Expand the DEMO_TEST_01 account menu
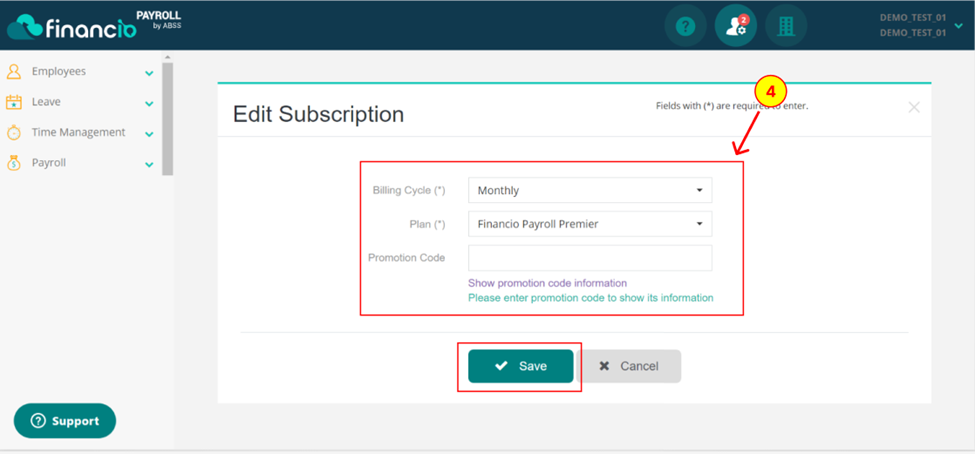 (x=958, y=25)
